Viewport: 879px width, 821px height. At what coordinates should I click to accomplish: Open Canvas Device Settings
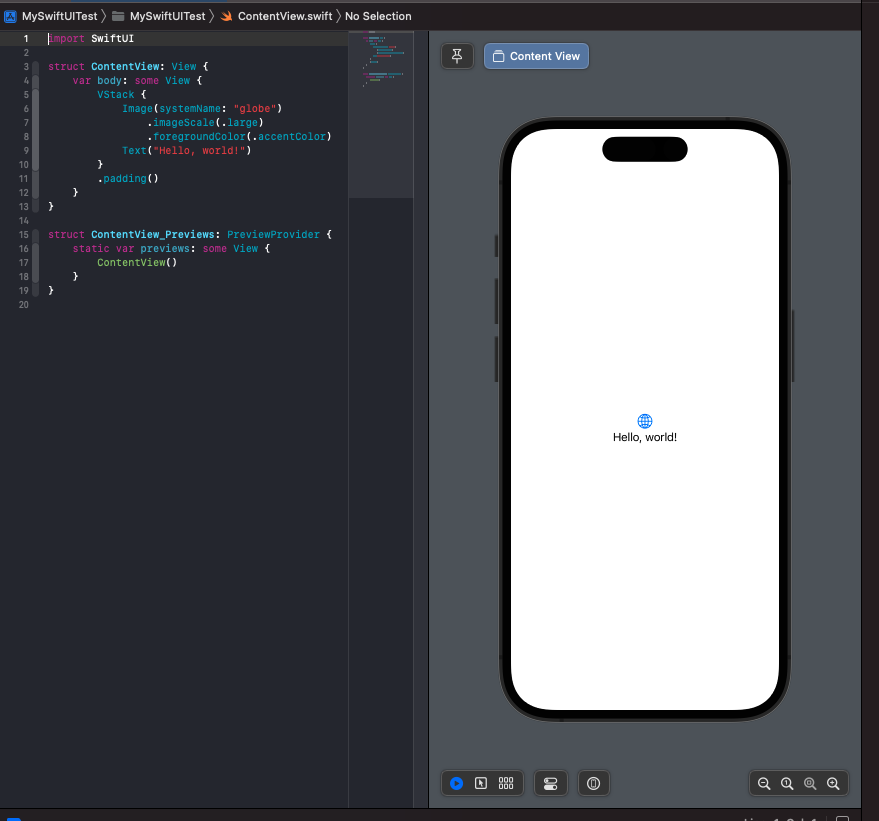[550, 783]
